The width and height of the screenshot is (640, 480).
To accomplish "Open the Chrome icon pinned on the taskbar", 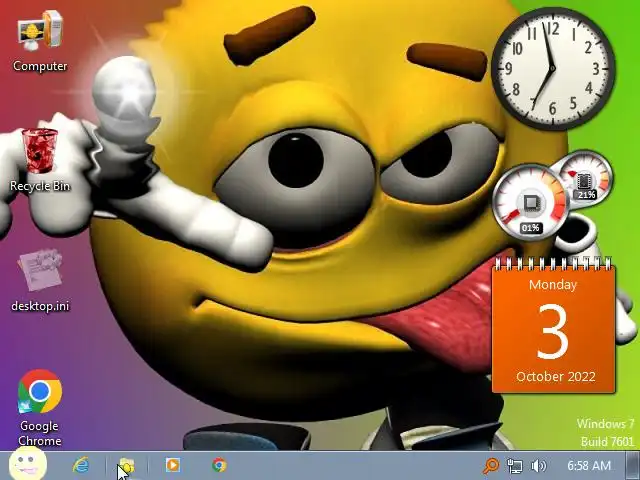I will click(x=219, y=465).
